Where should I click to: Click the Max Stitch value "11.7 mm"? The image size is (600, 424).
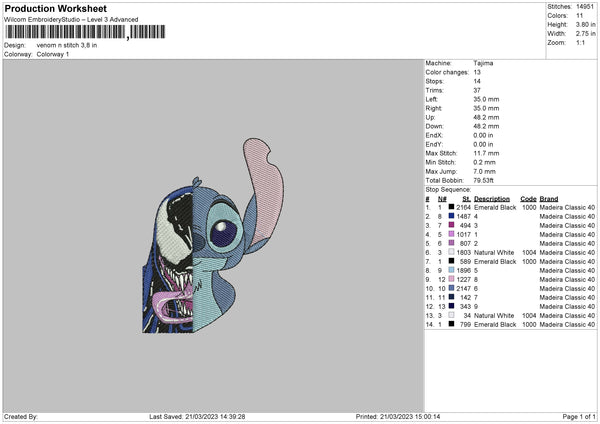486,153
